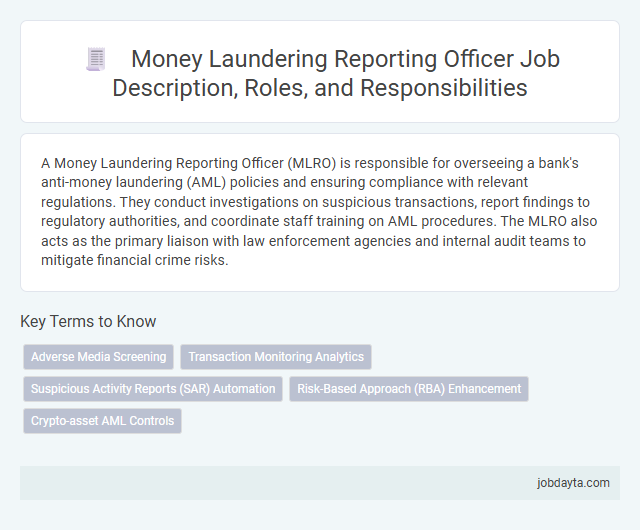Open the Crypto-asset AML Controls tag
Viewport: 640px width, 530px height.
102,421
